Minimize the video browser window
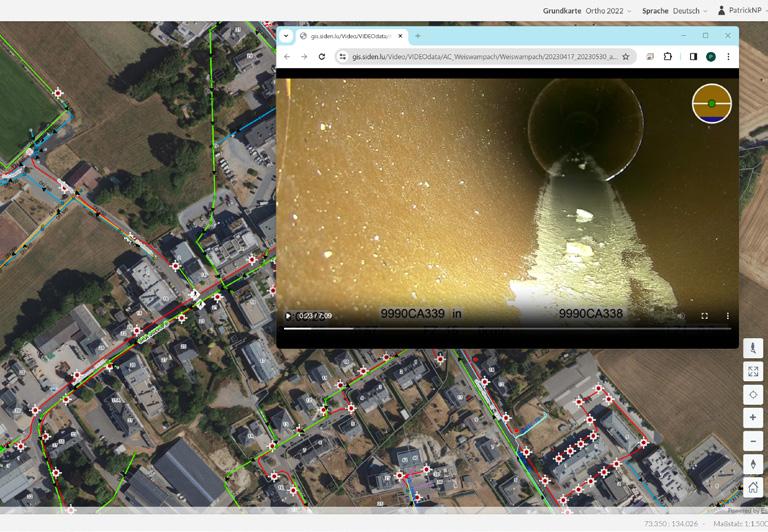Image resolution: width=768 pixels, height=532 pixels. (684, 36)
